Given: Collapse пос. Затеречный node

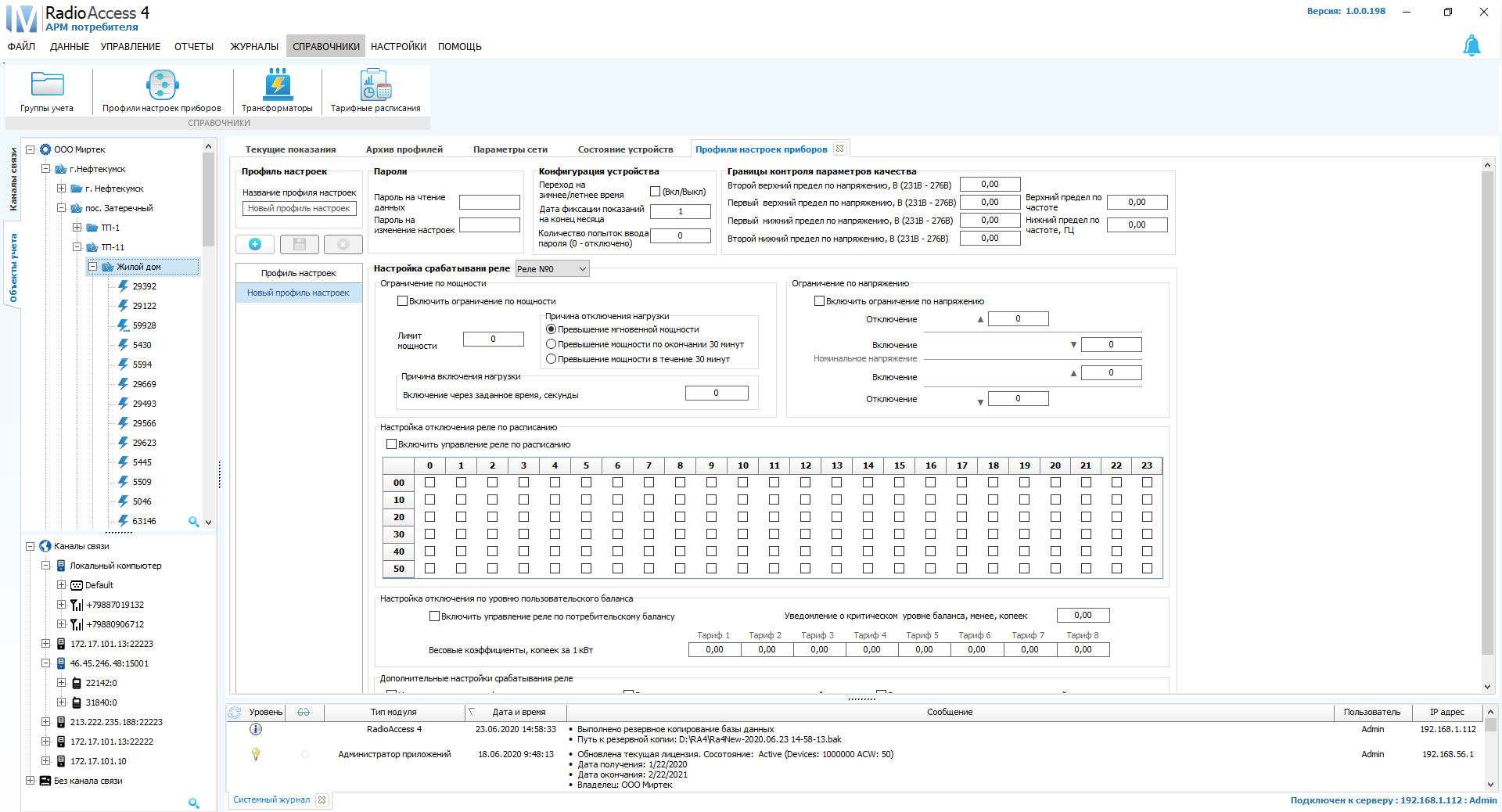Looking at the screenshot, I should tap(62, 208).
